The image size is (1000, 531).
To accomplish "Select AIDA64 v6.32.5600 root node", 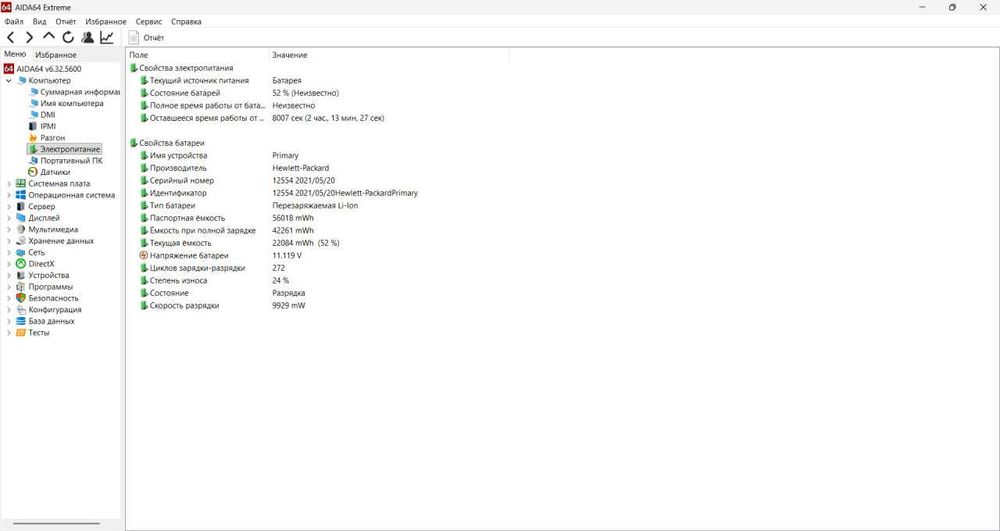I will (x=43, y=68).
